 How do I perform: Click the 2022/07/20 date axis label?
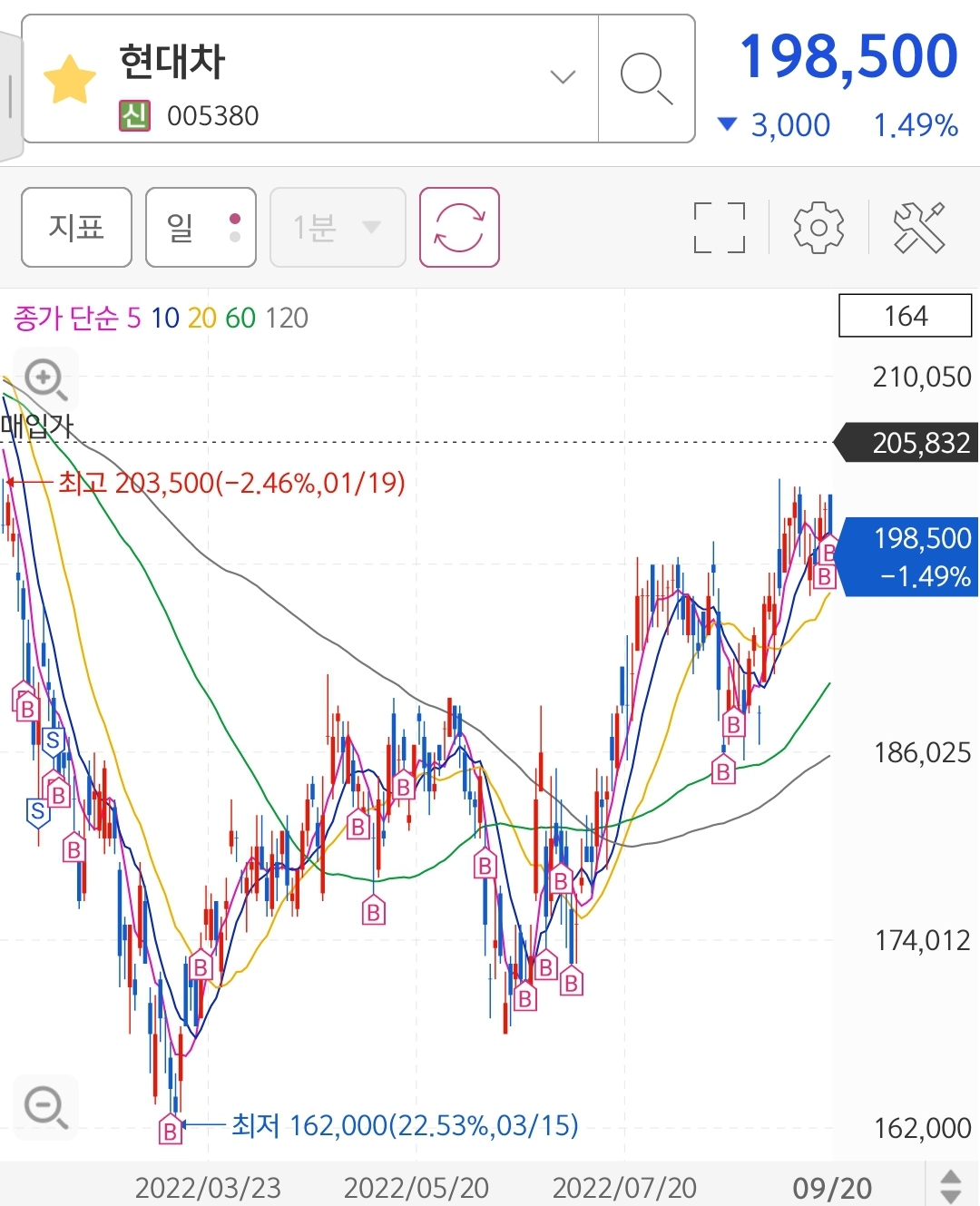tap(624, 1188)
